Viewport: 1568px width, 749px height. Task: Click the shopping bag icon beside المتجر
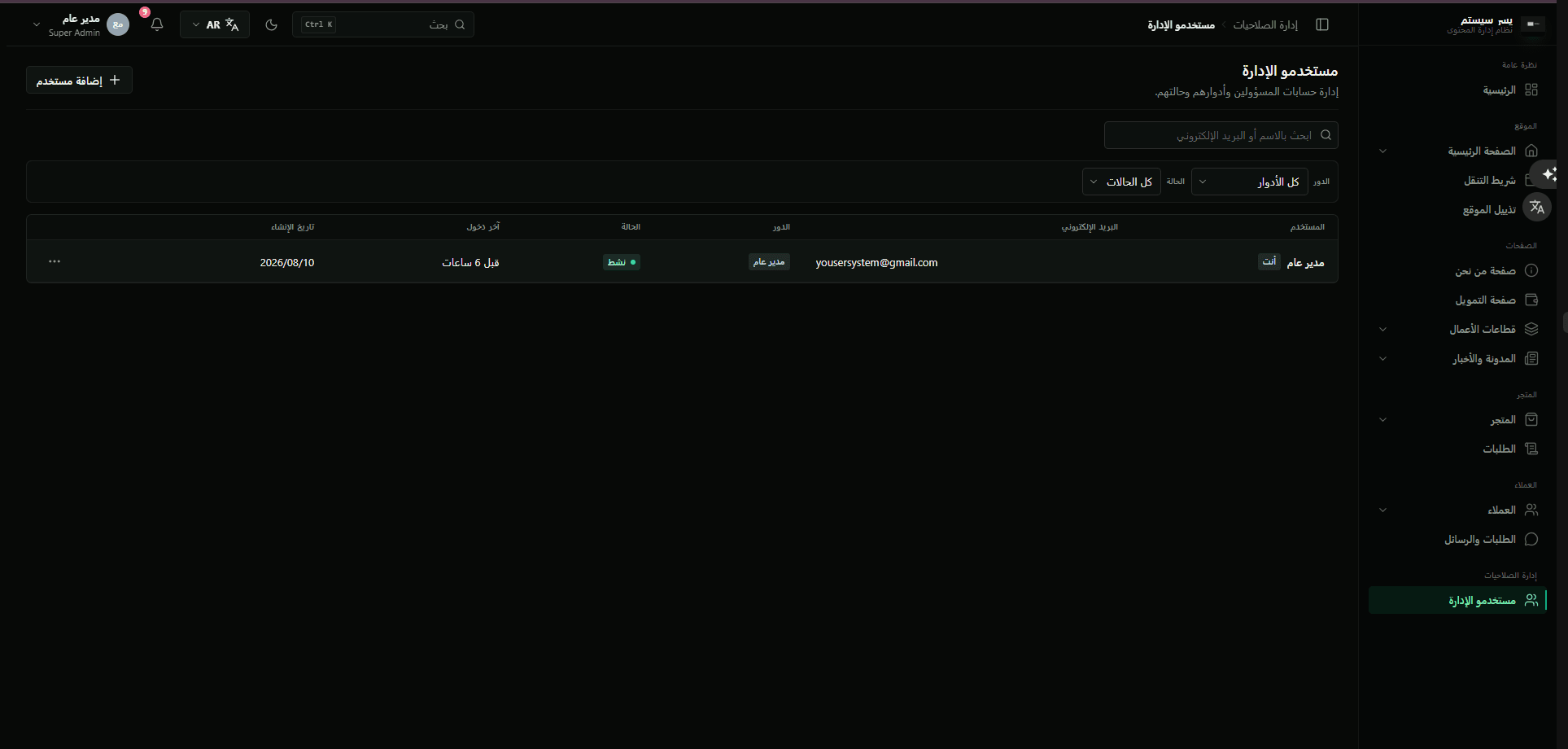click(1531, 419)
